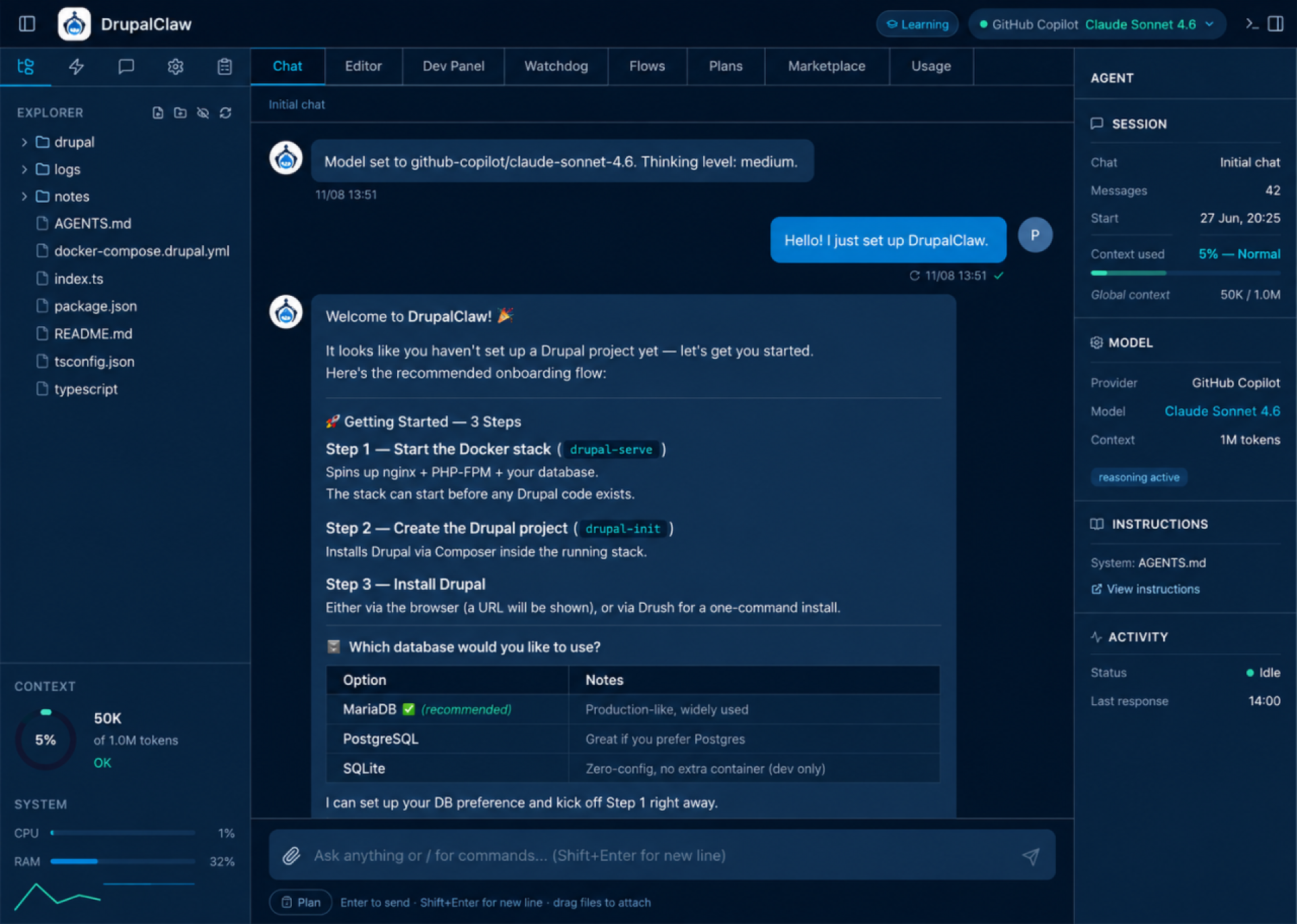Open the clipboard tasks sidebar icon
The height and width of the screenshot is (924, 1297).
coord(225,66)
